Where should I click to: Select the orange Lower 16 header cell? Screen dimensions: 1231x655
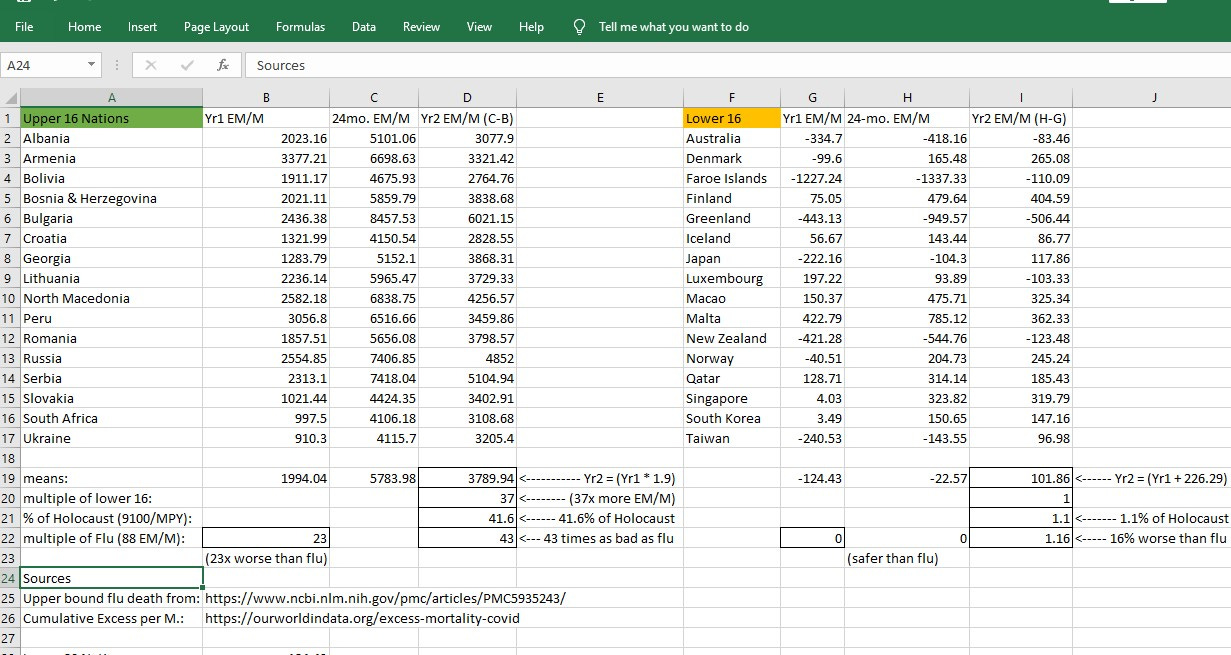[730, 118]
